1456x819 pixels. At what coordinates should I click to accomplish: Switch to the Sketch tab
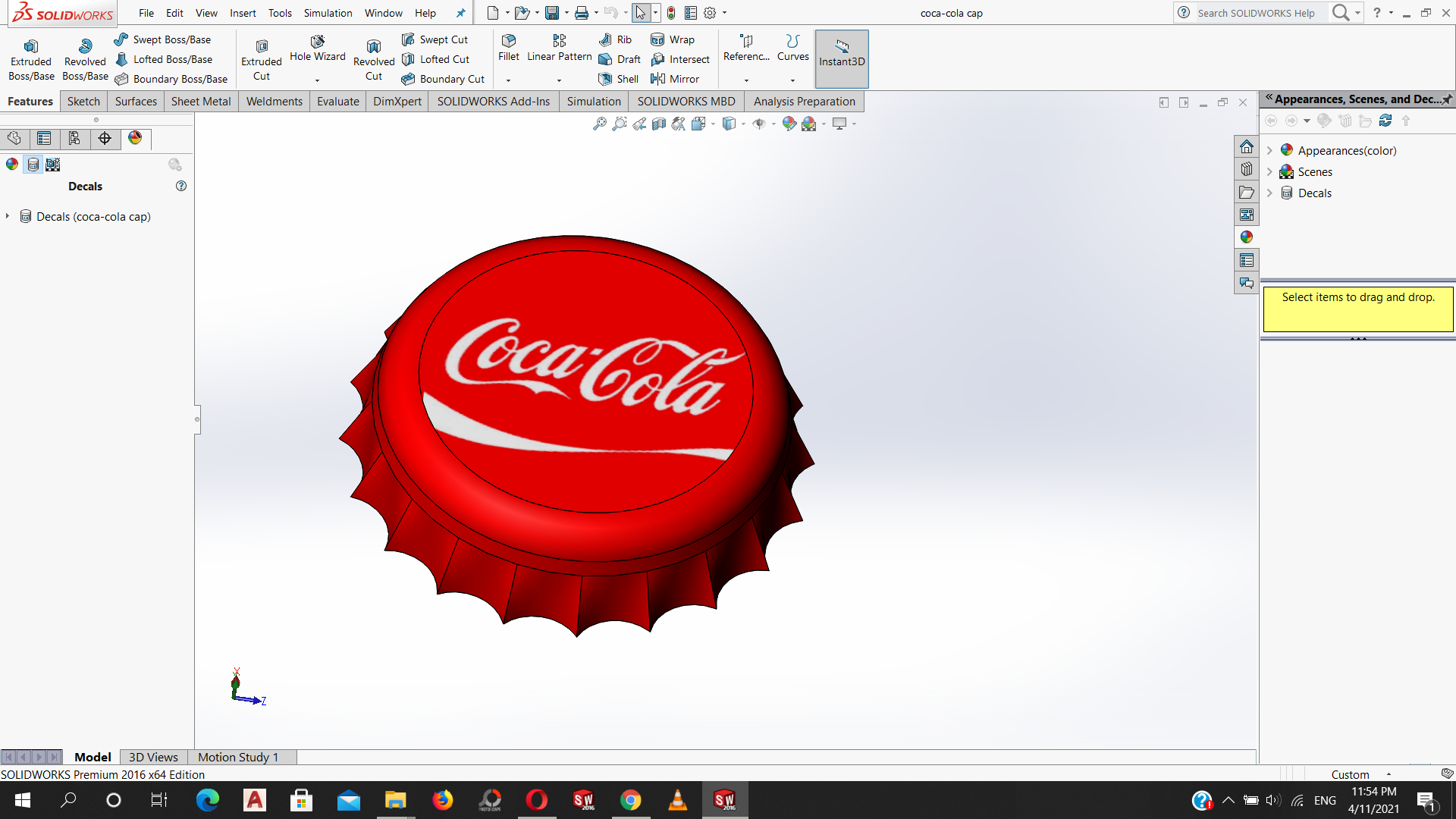83,101
